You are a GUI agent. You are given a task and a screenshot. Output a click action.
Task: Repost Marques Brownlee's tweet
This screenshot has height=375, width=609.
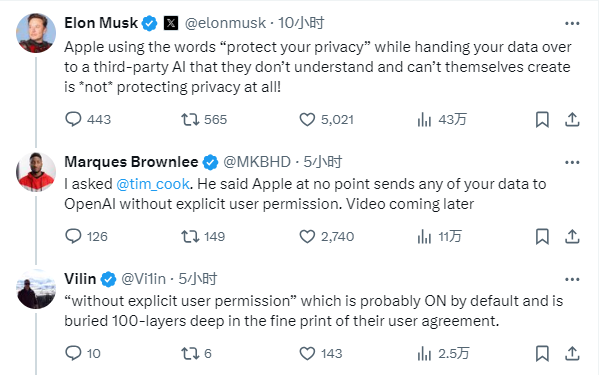coord(190,236)
